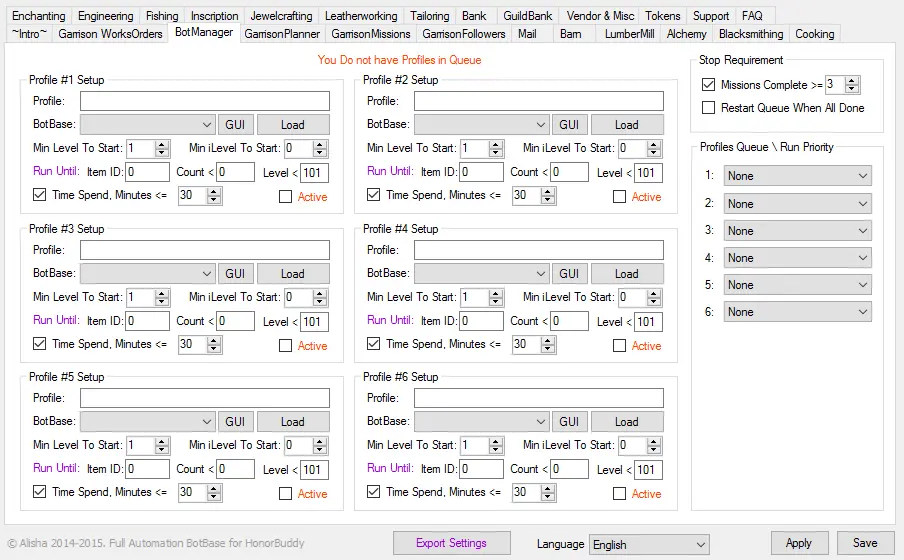Switch to the FAQ tab
Viewport: 904px width, 560px height.
[752, 16]
